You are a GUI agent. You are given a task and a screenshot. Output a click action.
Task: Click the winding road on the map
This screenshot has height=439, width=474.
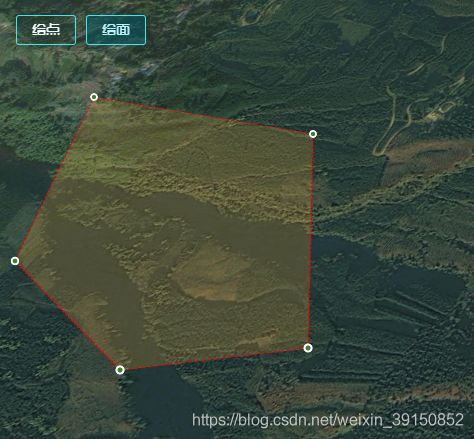coord(392,122)
